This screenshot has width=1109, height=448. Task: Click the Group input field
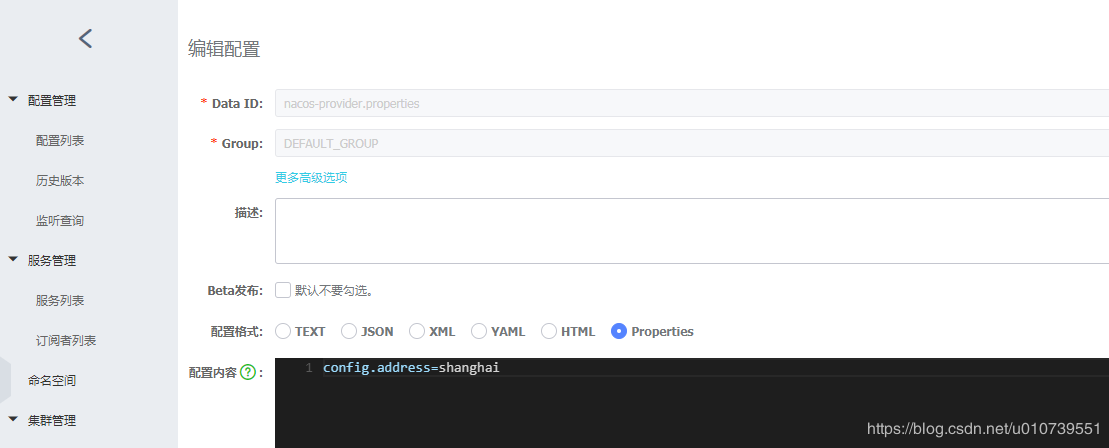coord(692,143)
